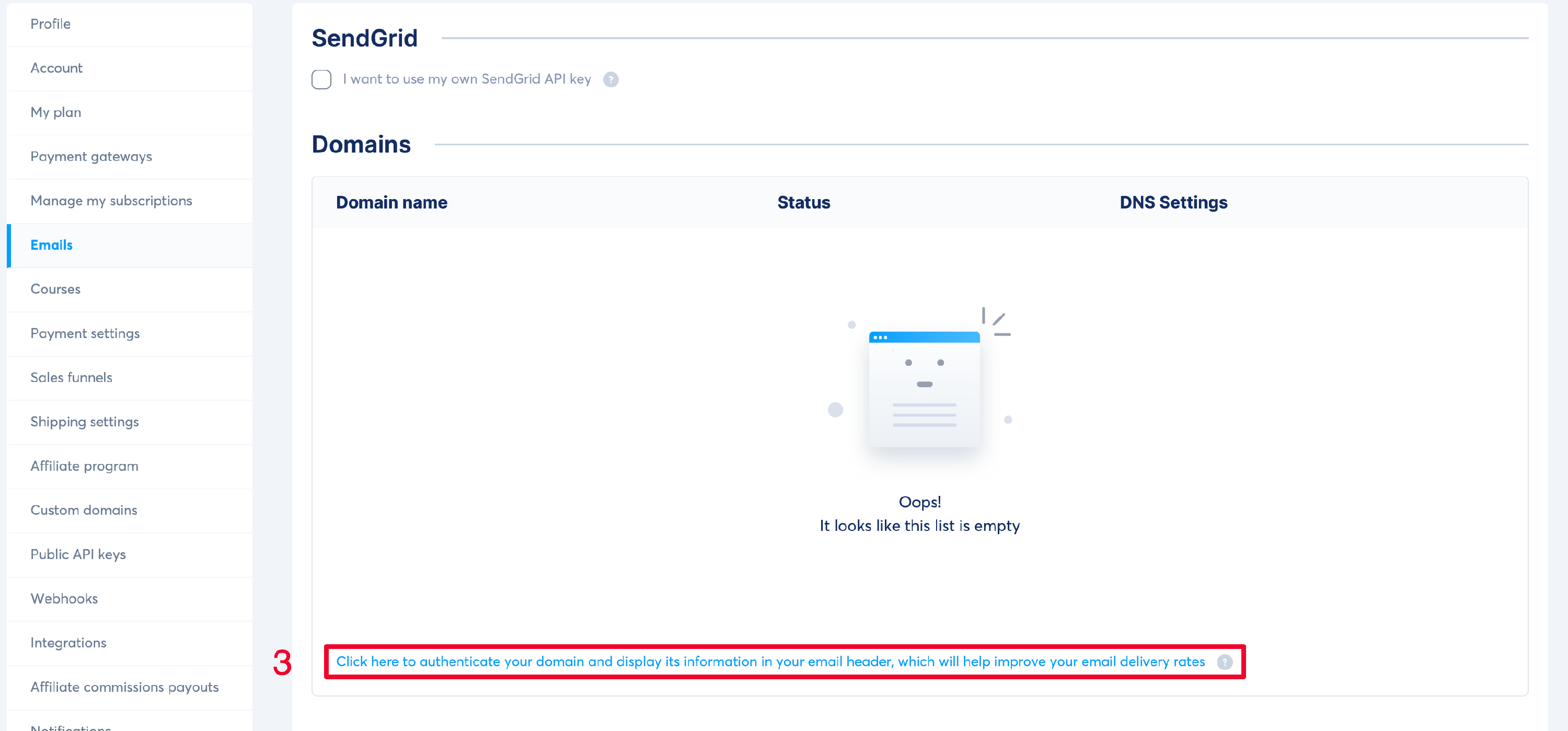Click the Status column header
The height and width of the screenshot is (731, 1568).
point(803,202)
